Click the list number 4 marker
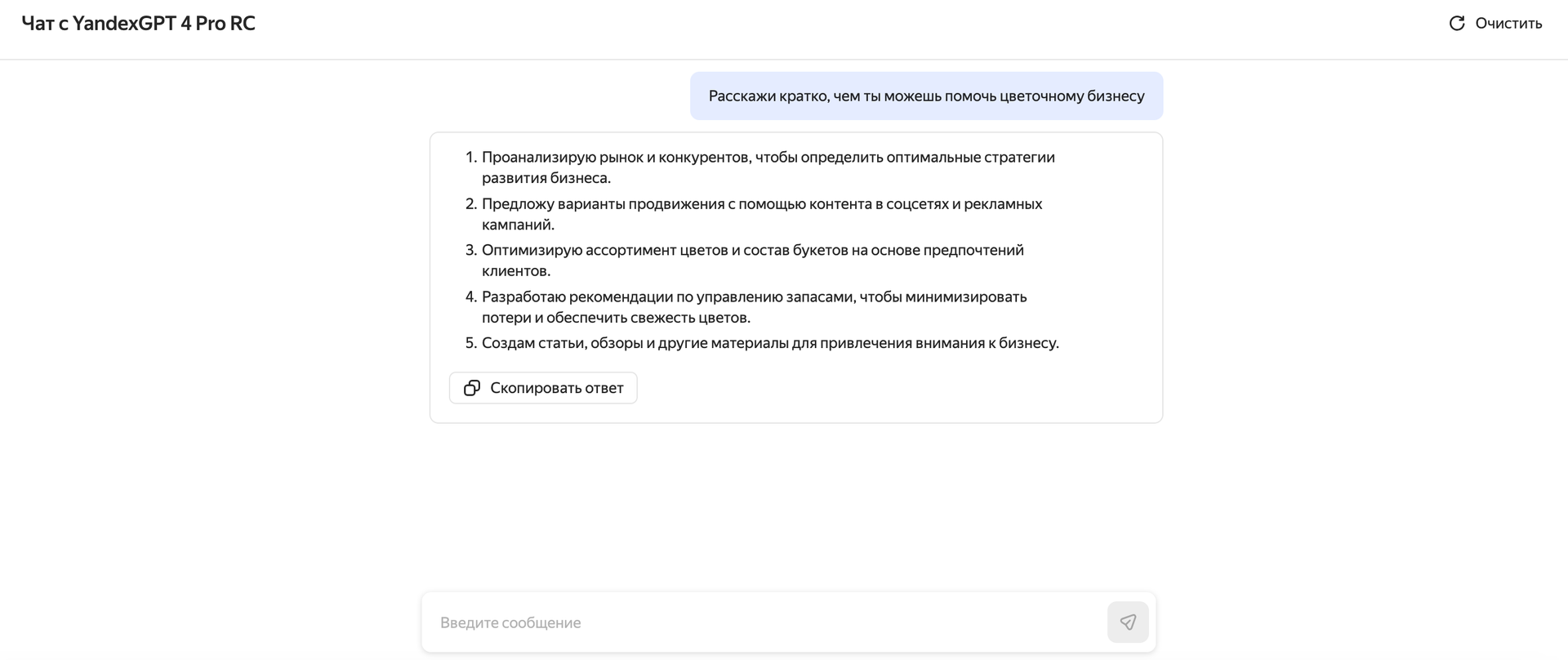 coord(470,297)
